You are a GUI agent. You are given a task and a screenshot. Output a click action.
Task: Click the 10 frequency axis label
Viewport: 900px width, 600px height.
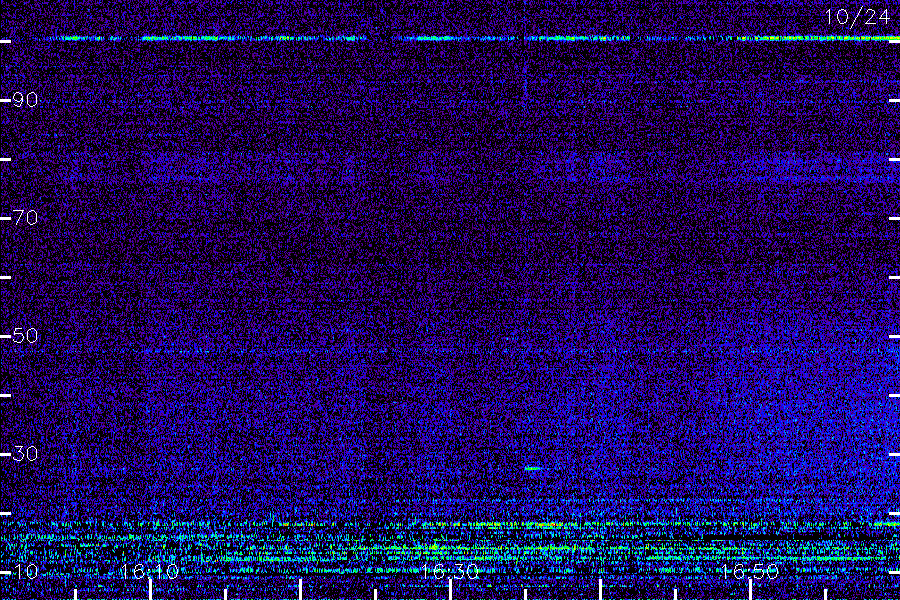tap(25, 571)
